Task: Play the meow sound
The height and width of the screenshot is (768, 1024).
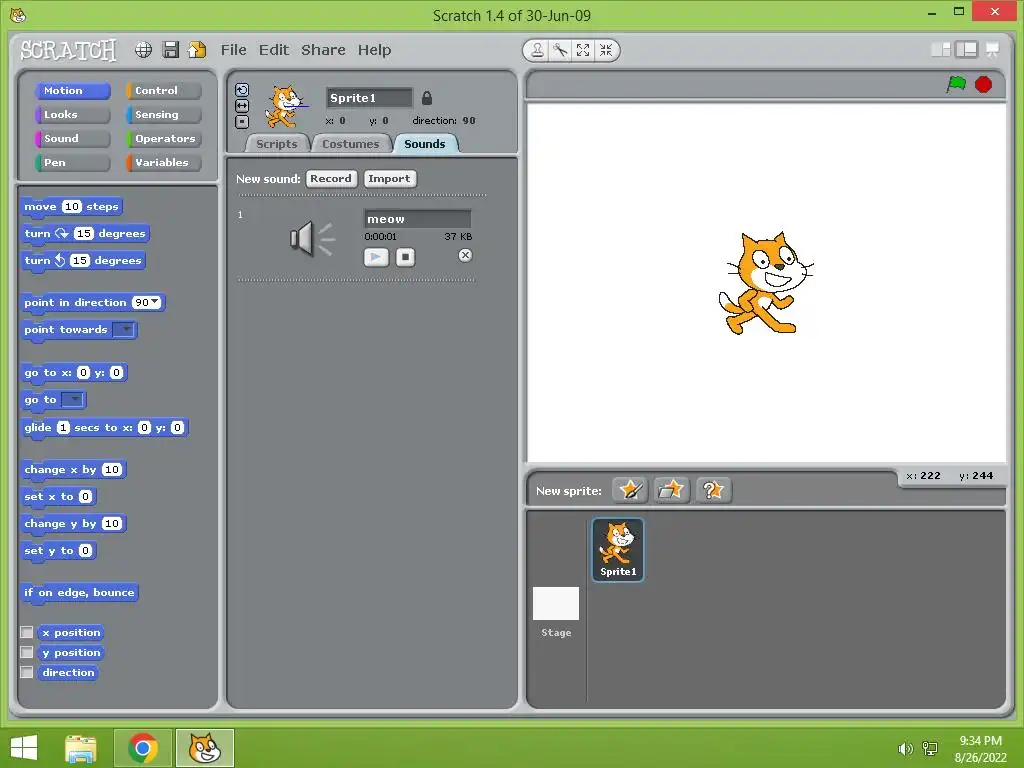Action: 376,257
